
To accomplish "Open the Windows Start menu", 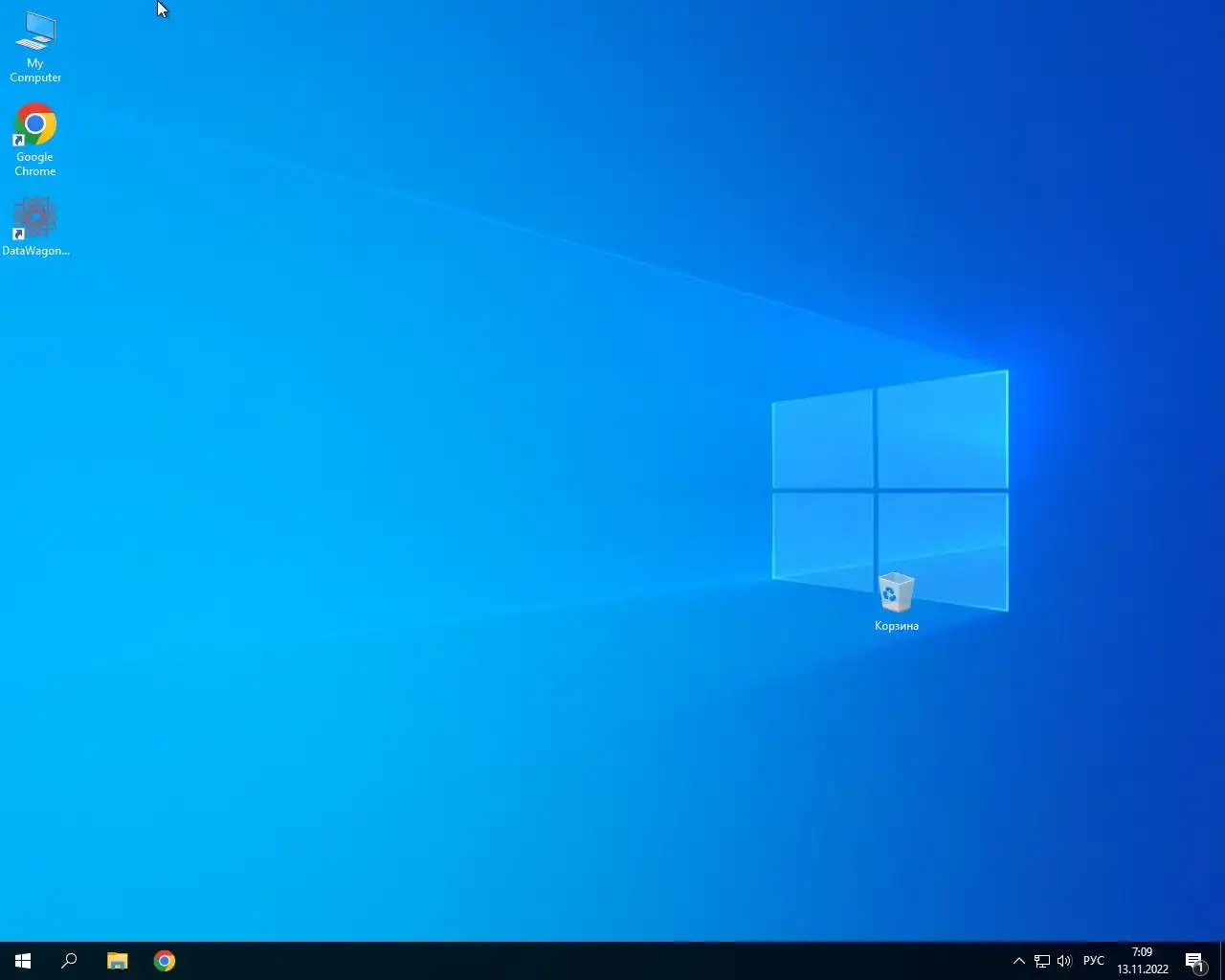I will point(23,961).
